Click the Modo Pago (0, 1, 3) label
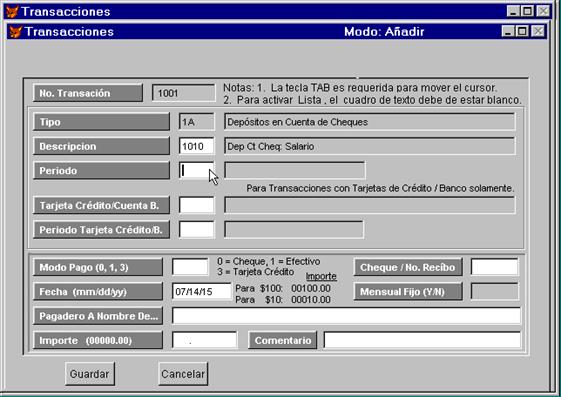Viewport: 561px width, 397px height. click(98, 267)
